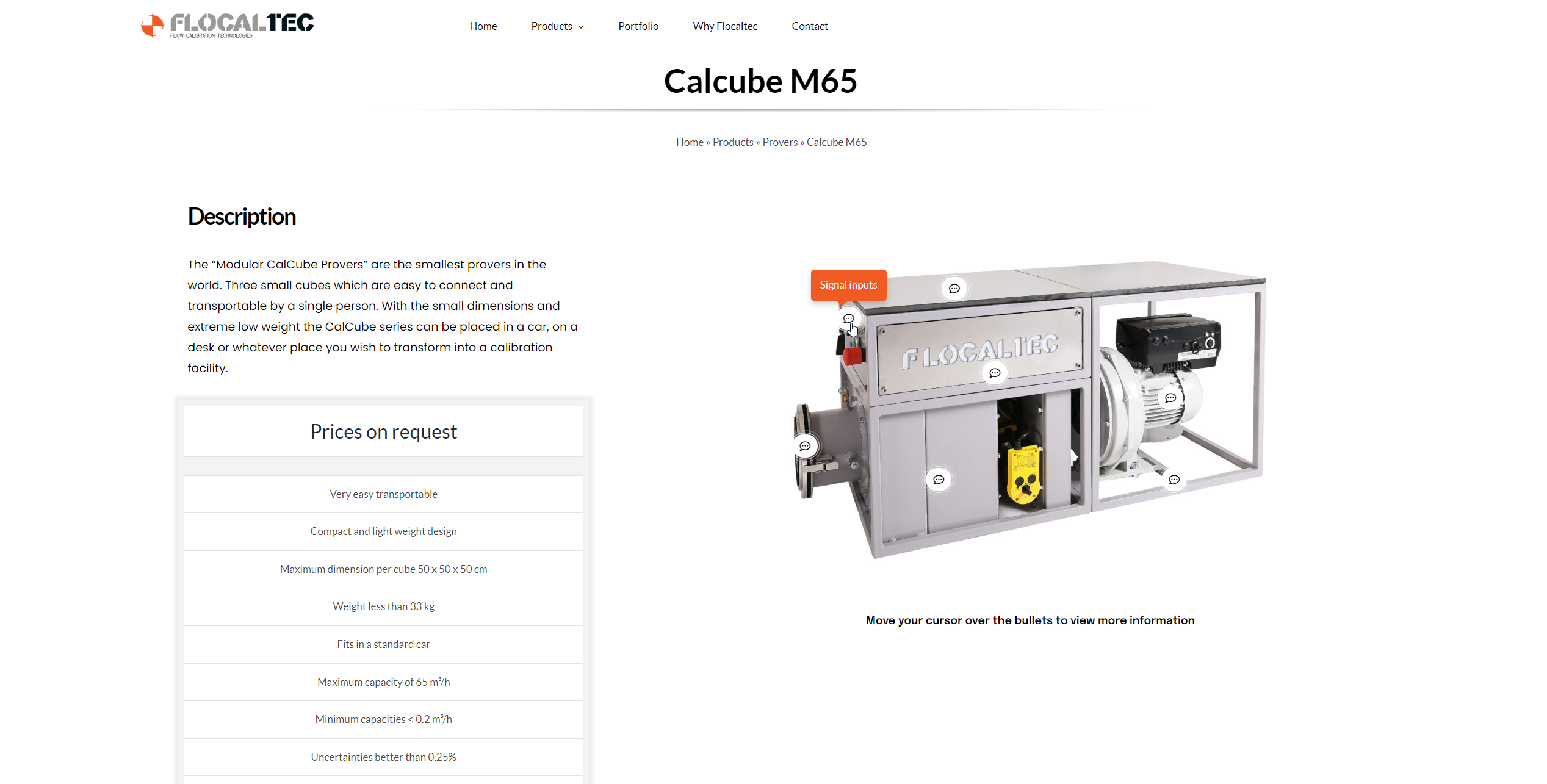Expand the Products dropdown arrow

(x=581, y=27)
